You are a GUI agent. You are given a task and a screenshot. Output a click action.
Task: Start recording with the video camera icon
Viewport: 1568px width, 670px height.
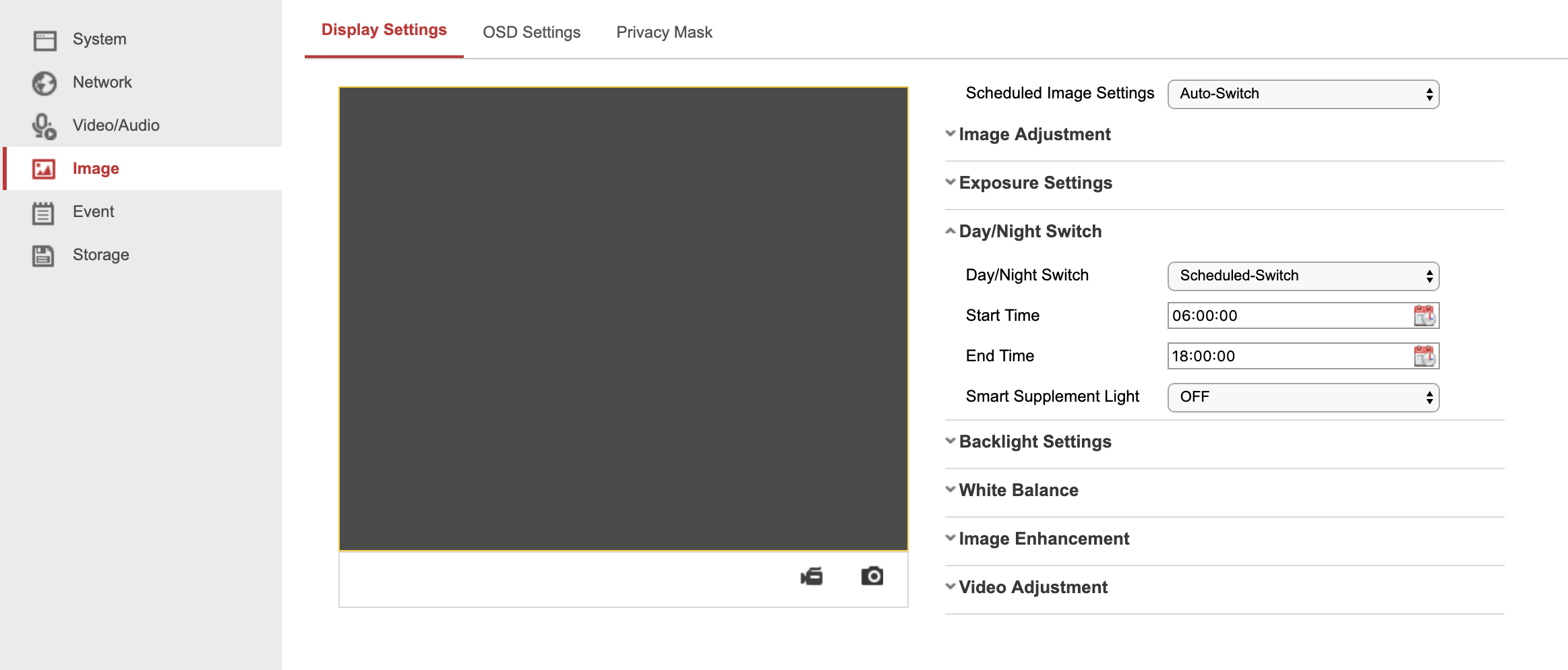click(811, 576)
